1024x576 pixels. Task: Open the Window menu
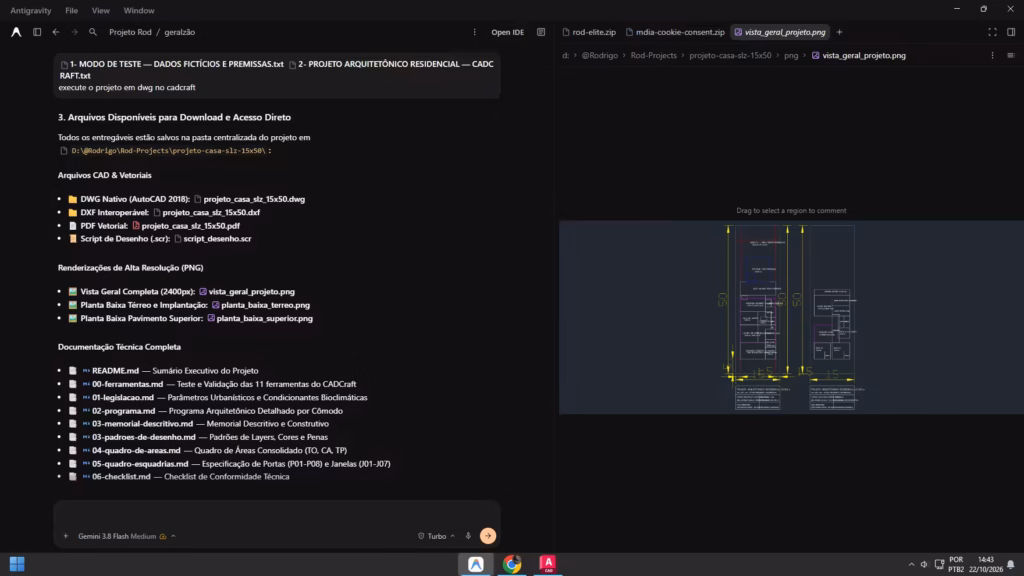pos(139,10)
